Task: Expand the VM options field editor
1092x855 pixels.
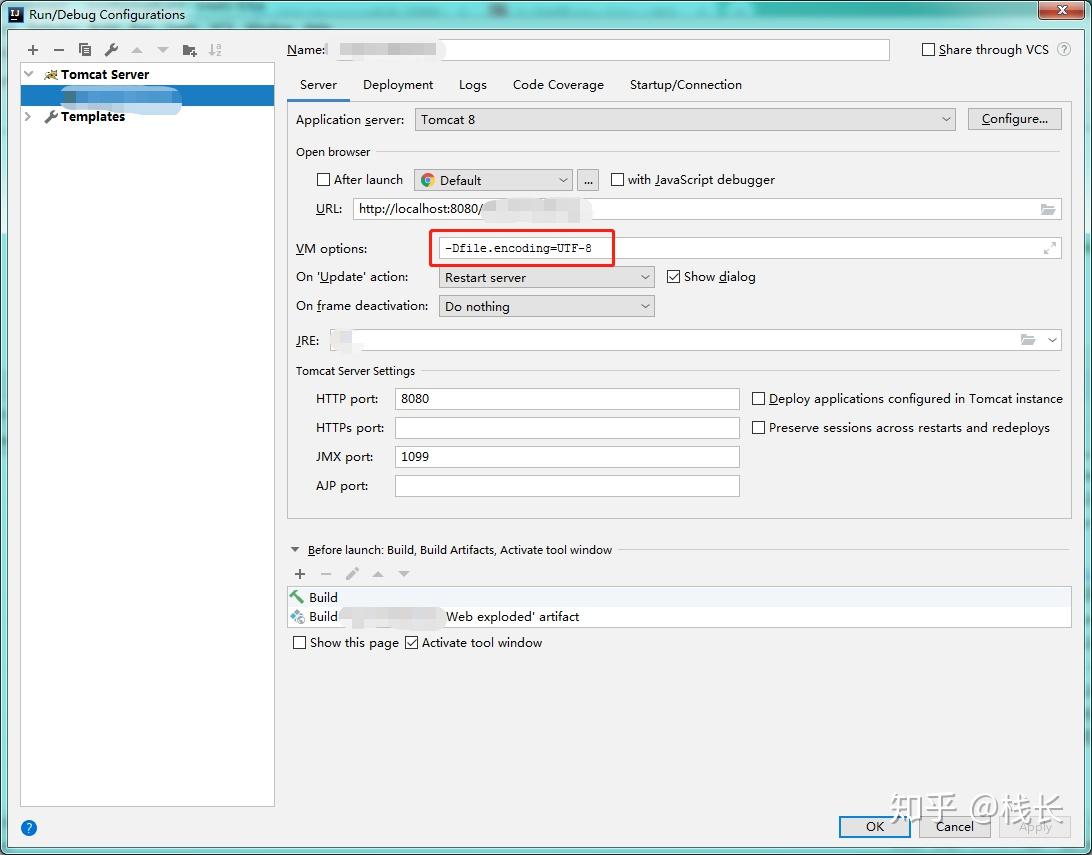Action: point(1050,248)
